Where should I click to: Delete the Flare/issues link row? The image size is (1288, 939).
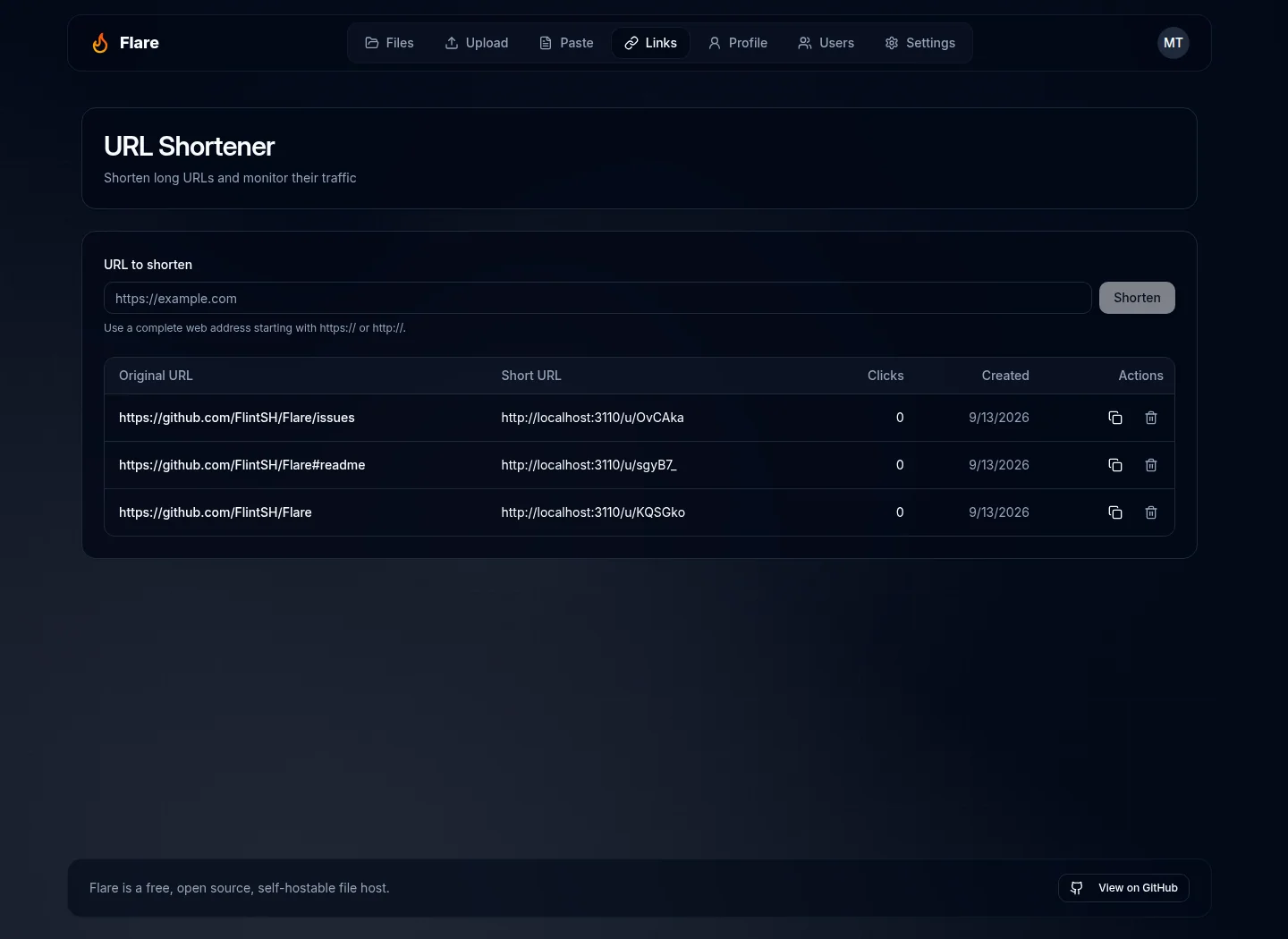1151,418
